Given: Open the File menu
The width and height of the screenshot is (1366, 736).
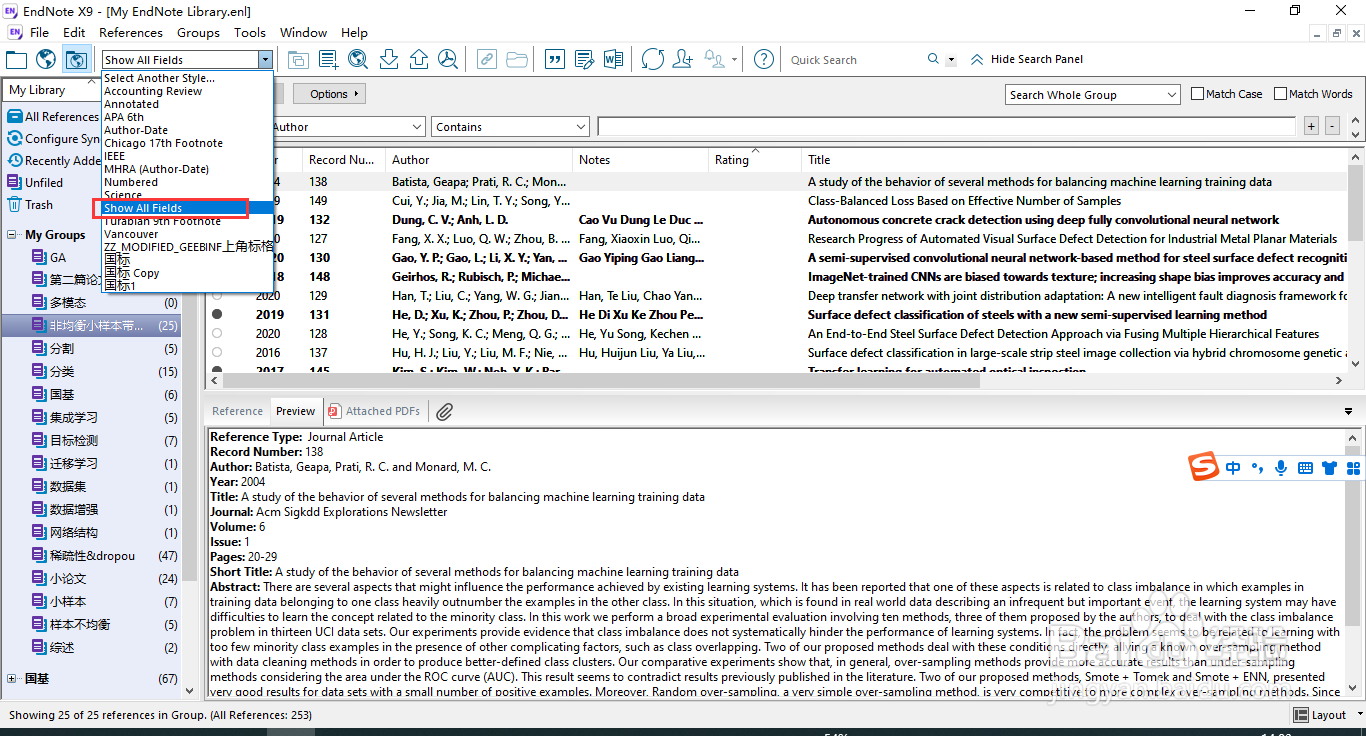Looking at the screenshot, I should (39, 33).
